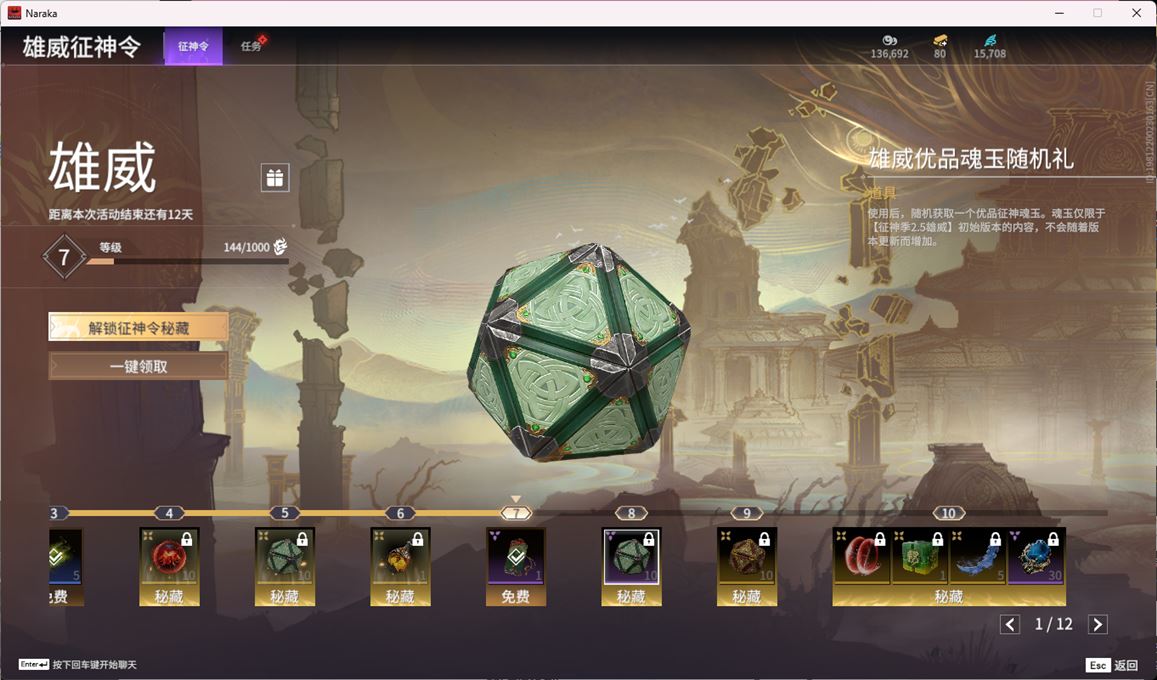Select the highlighted level 8 reward

coord(631,566)
